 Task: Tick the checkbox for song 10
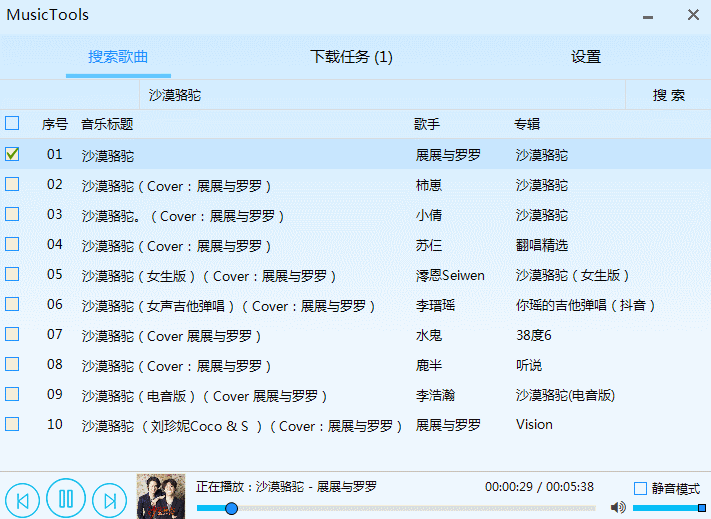click(12, 424)
